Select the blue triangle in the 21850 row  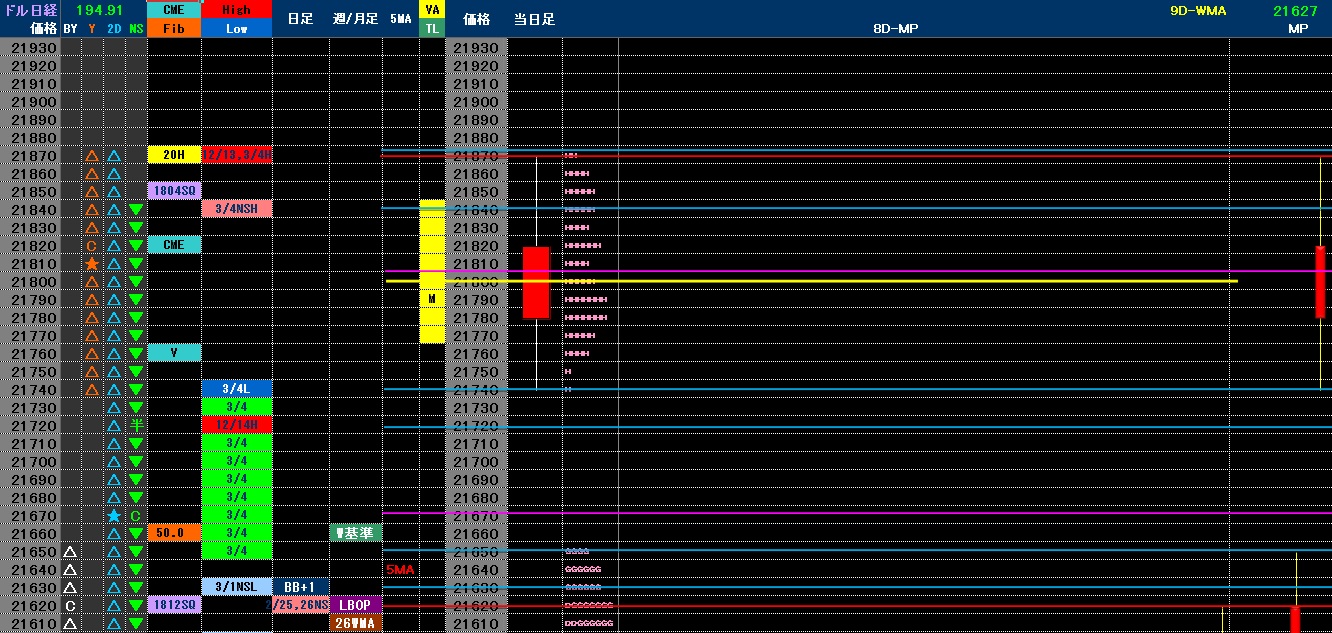coord(114,192)
